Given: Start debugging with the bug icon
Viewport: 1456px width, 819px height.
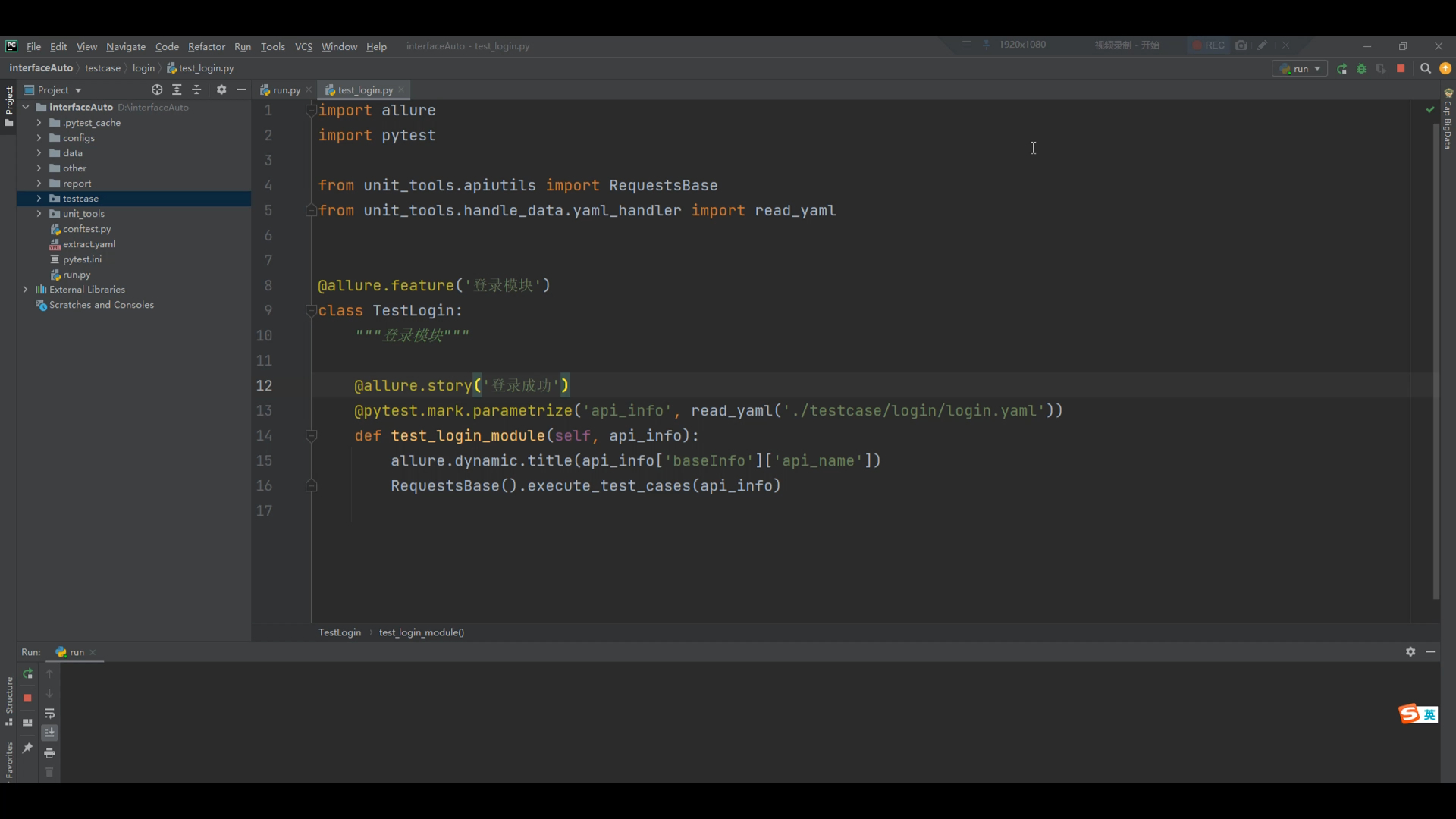Looking at the screenshot, I should pyautogui.click(x=1362, y=69).
